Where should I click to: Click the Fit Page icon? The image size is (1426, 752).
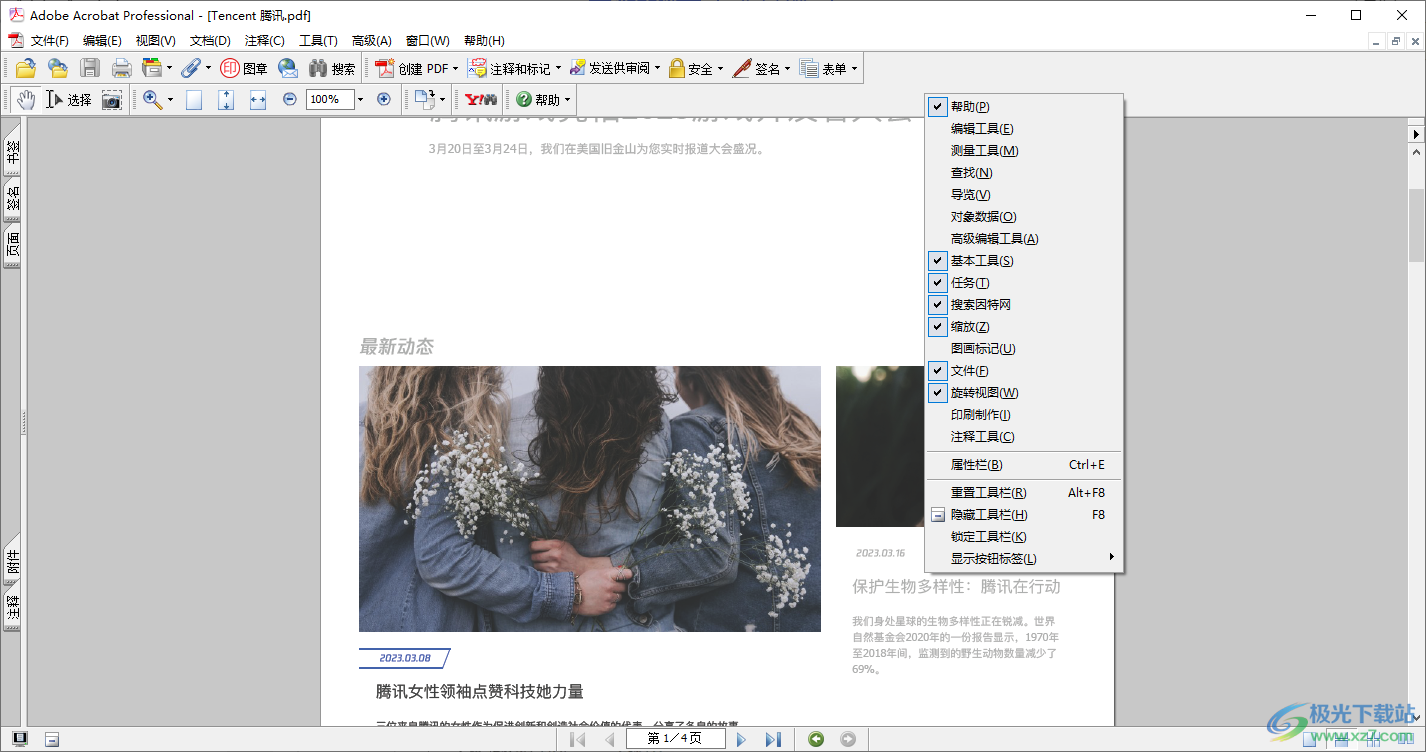click(x=226, y=99)
